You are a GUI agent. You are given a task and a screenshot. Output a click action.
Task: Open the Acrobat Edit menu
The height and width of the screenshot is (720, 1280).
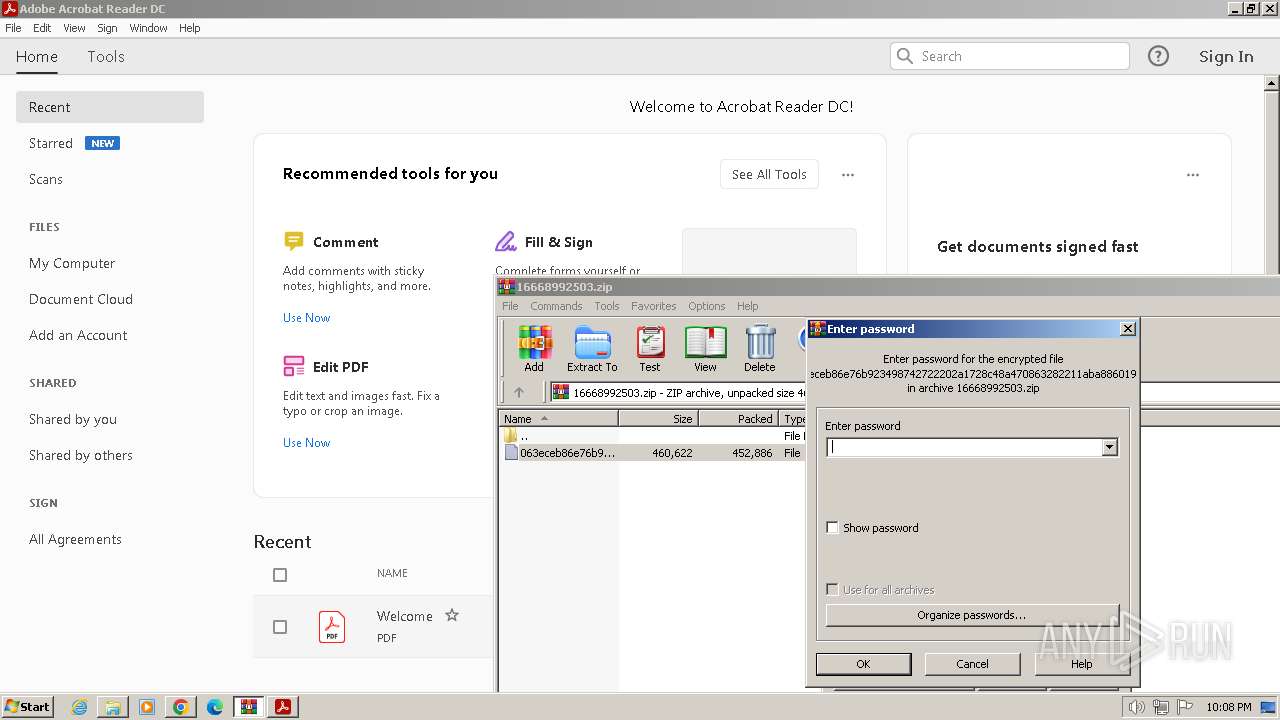pos(42,28)
